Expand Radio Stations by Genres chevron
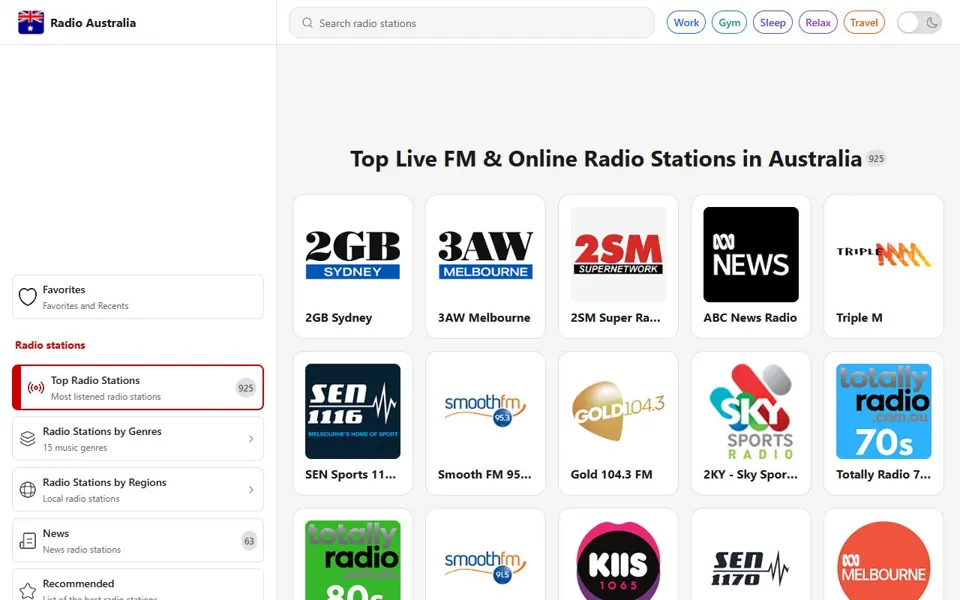Image resolution: width=960 pixels, height=600 pixels. click(251, 438)
